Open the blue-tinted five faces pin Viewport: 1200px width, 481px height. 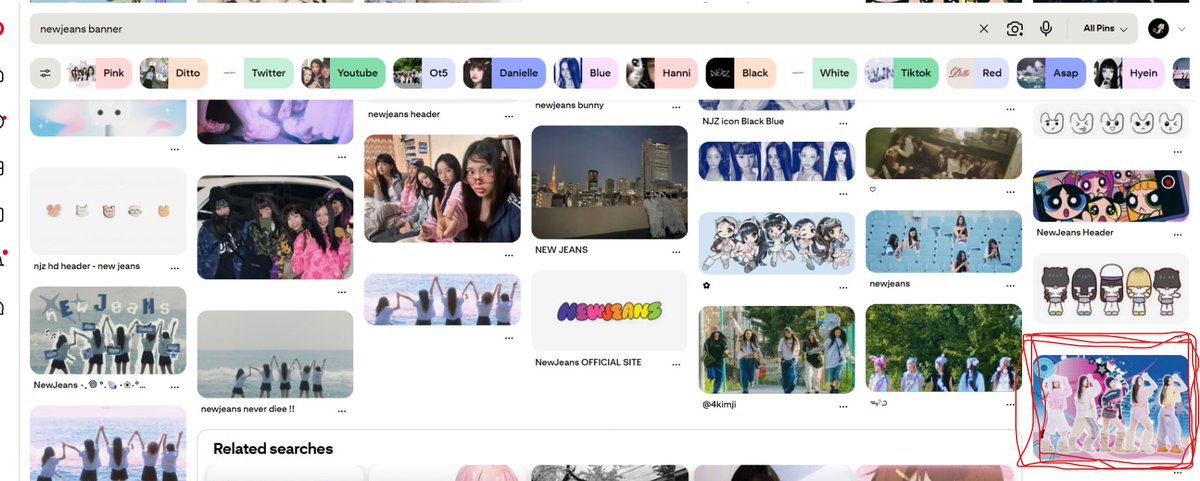[777, 161]
